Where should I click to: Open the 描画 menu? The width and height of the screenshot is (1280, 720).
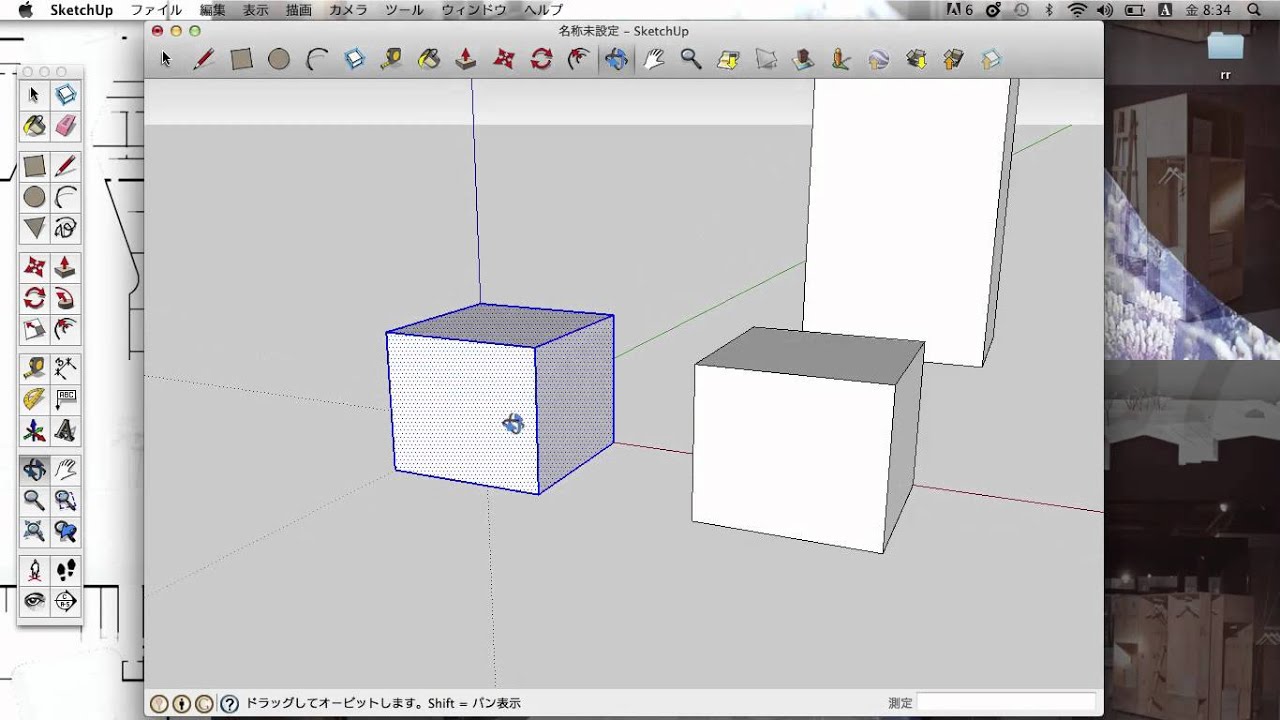pyautogui.click(x=298, y=10)
